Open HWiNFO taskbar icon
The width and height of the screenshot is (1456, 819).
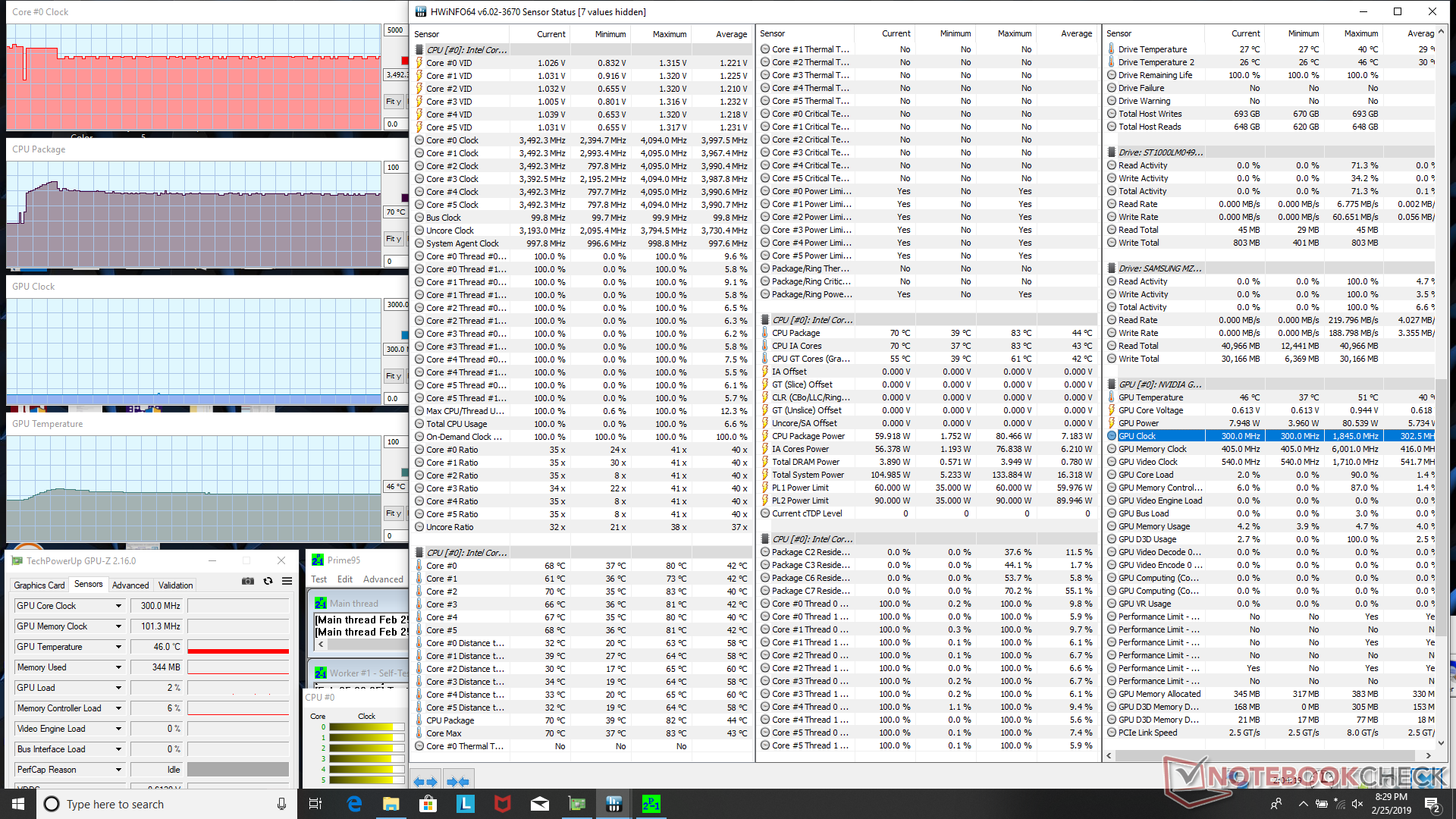(613, 804)
